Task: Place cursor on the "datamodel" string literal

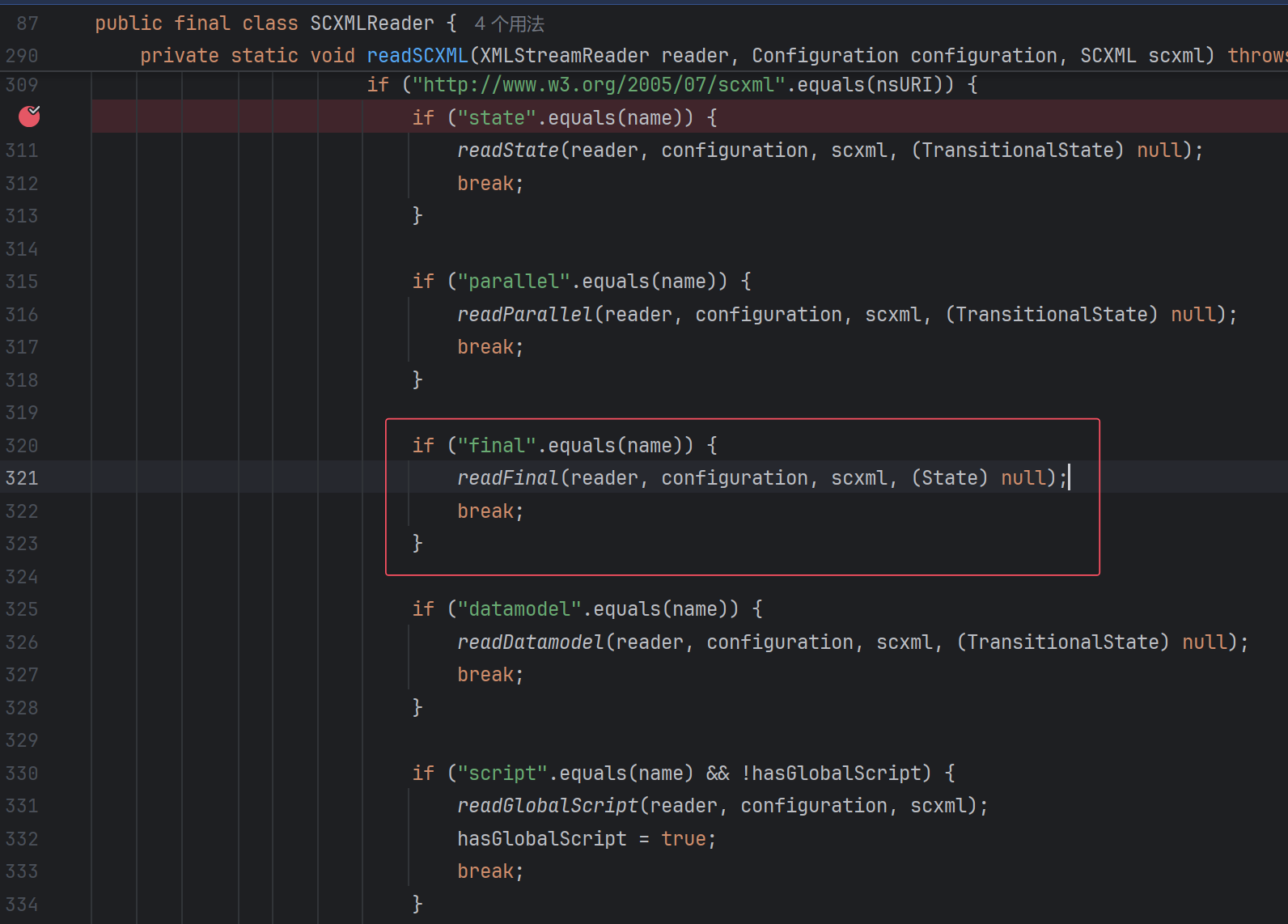Action: [x=519, y=609]
